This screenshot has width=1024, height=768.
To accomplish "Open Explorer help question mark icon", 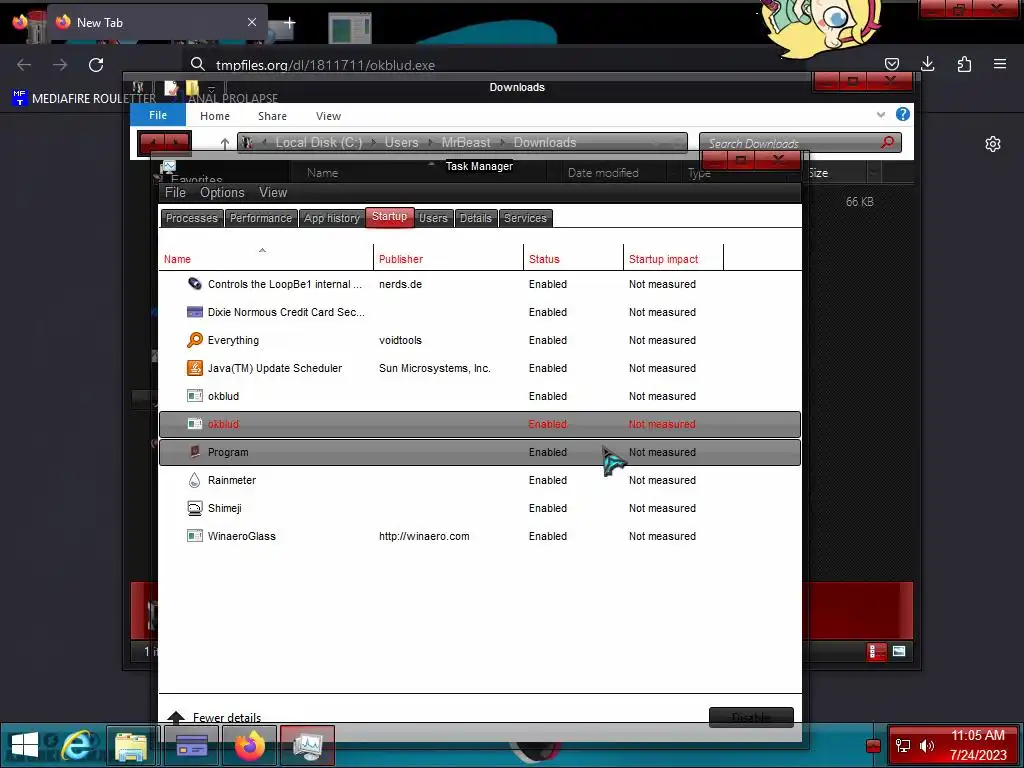I will point(903,114).
